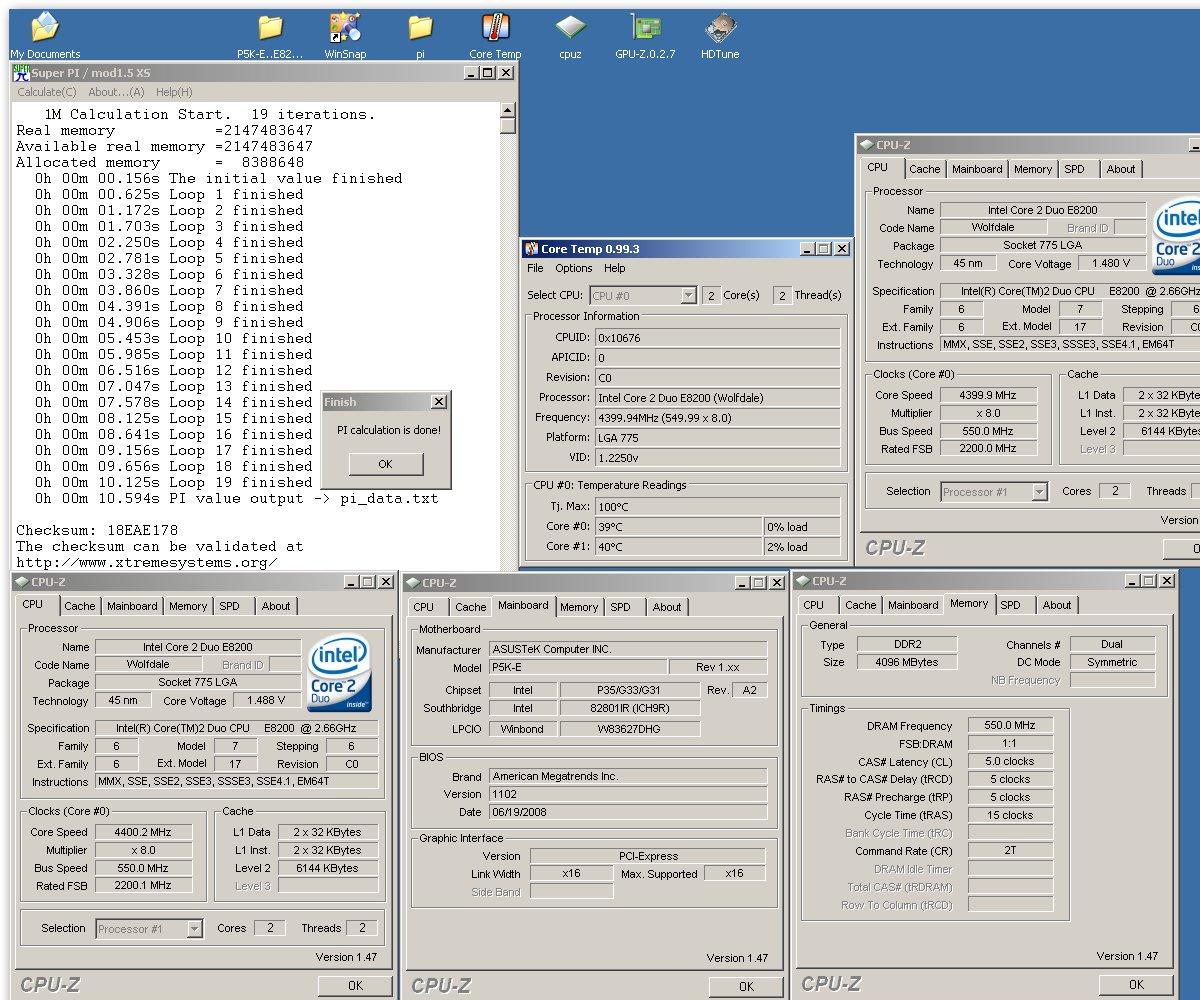Click the Intel logo in upper-right CPU-Z window
This screenshot has height=1000, width=1200.
pyautogui.click(x=1176, y=235)
